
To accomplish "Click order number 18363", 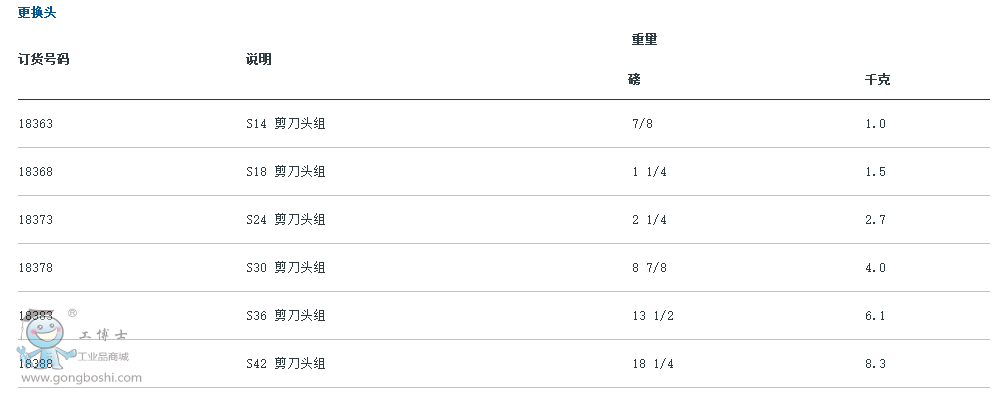I will click(35, 124).
